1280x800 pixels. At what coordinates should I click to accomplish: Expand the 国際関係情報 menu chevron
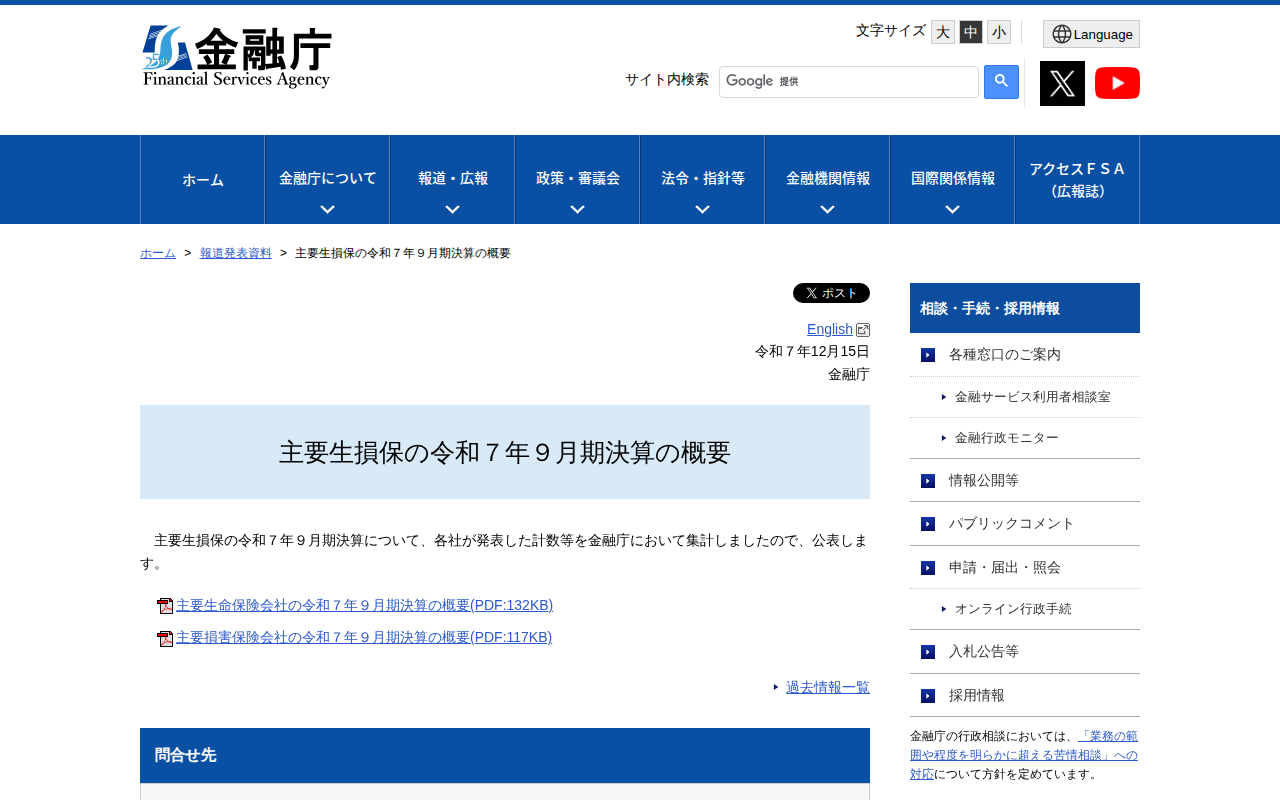click(x=952, y=209)
